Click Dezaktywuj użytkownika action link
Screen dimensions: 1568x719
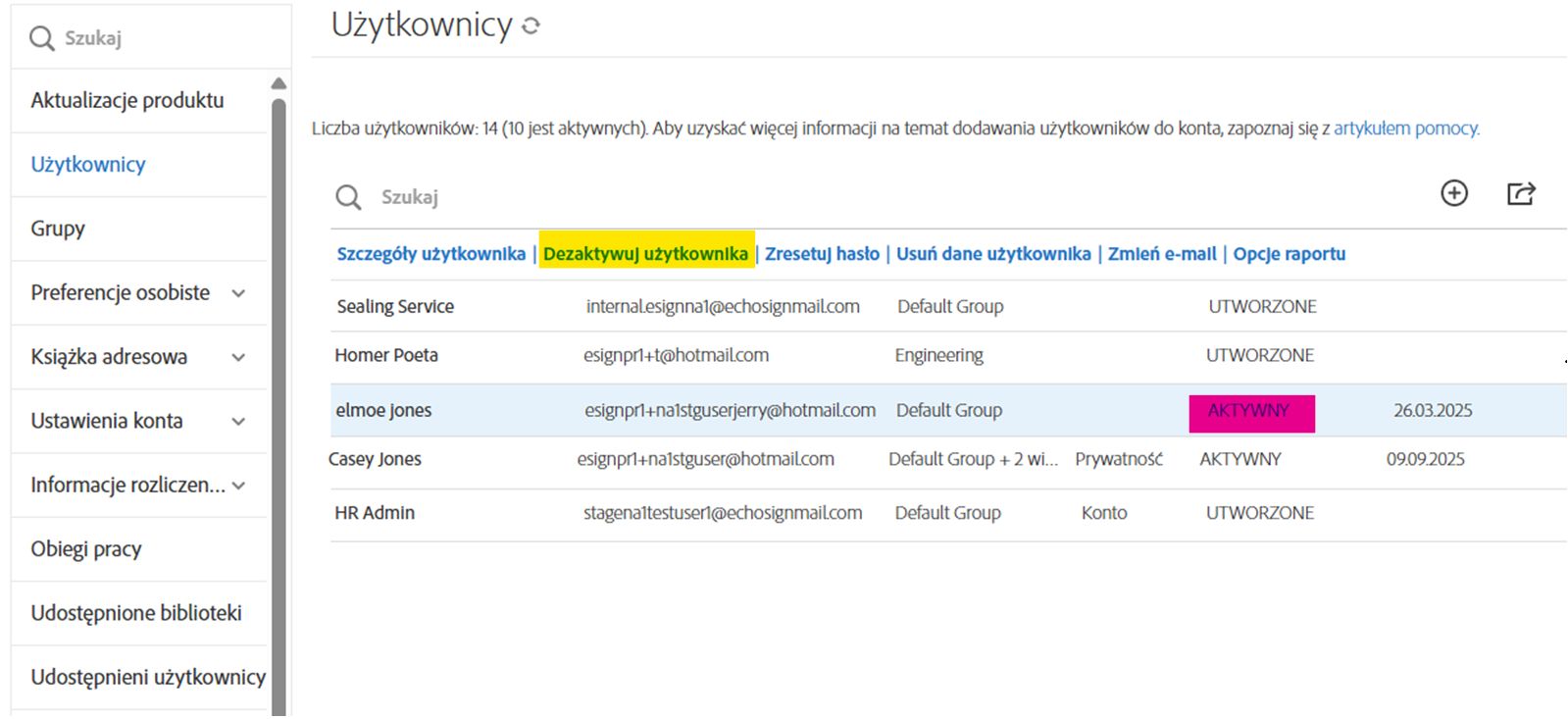(x=645, y=254)
